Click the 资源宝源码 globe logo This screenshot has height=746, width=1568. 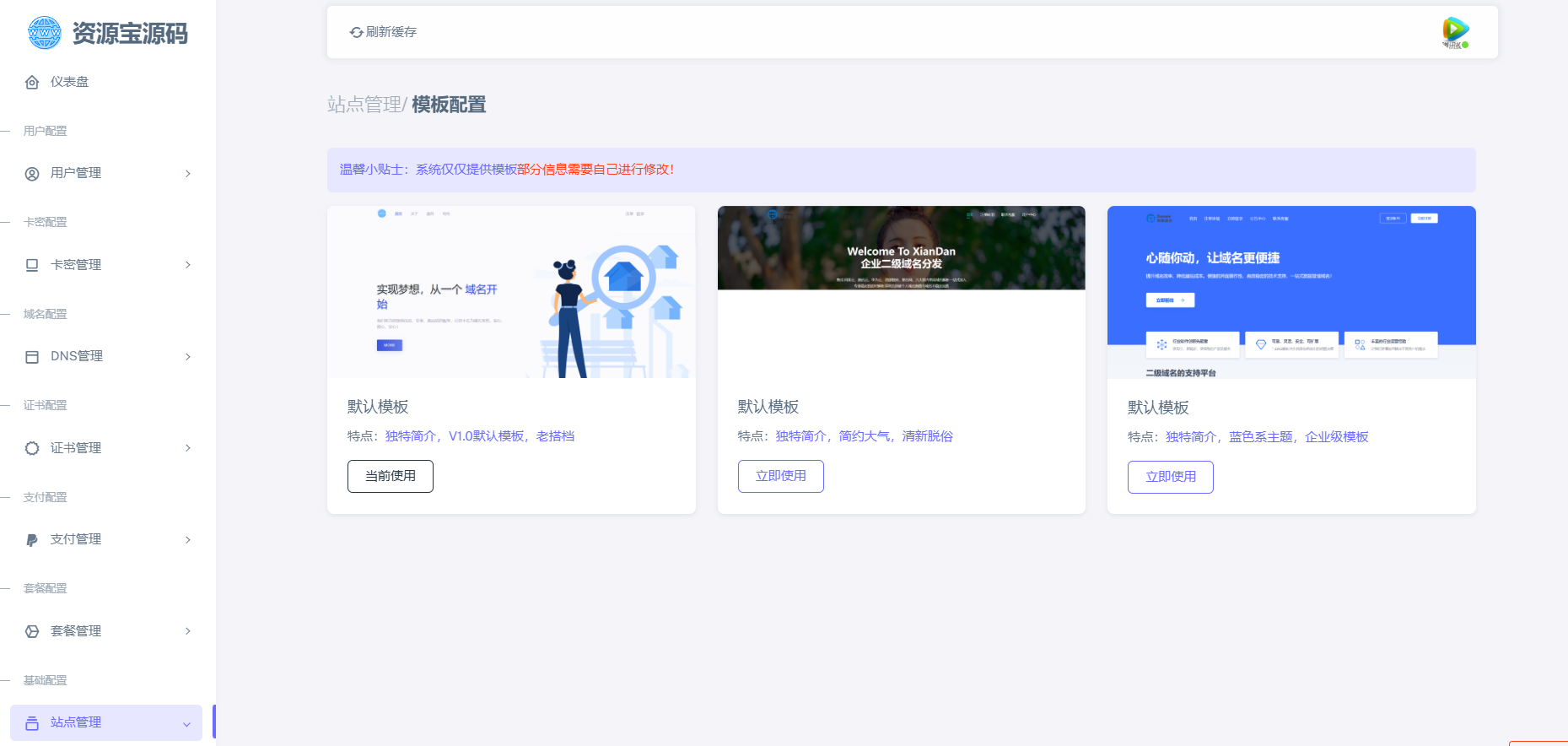tap(44, 33)
